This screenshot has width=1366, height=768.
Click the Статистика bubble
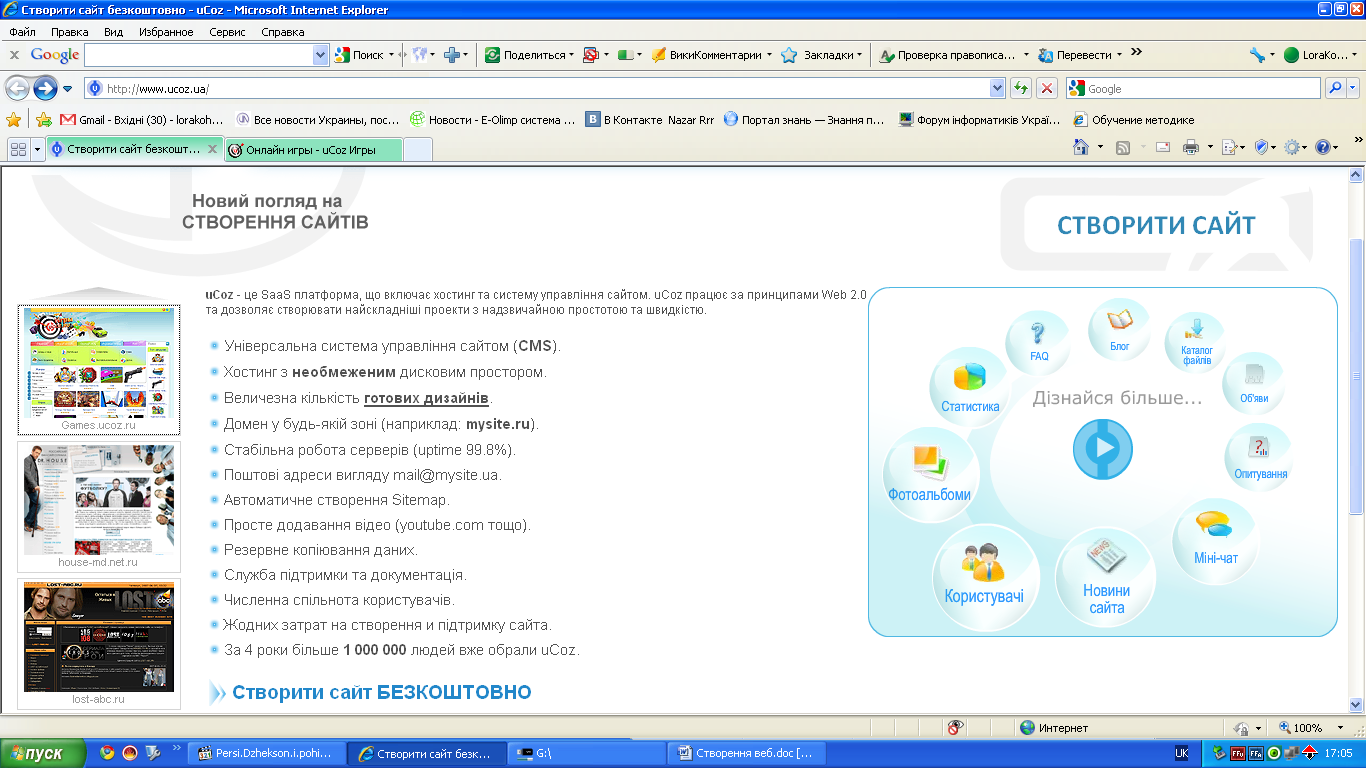(x=969, y=385)
